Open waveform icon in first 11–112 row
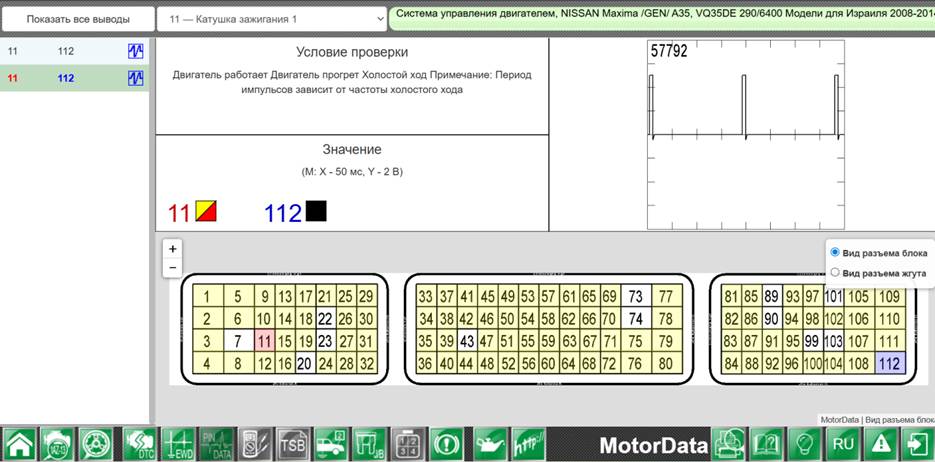The width and height of the screenshot is (935, 462). tap(135, 51)
